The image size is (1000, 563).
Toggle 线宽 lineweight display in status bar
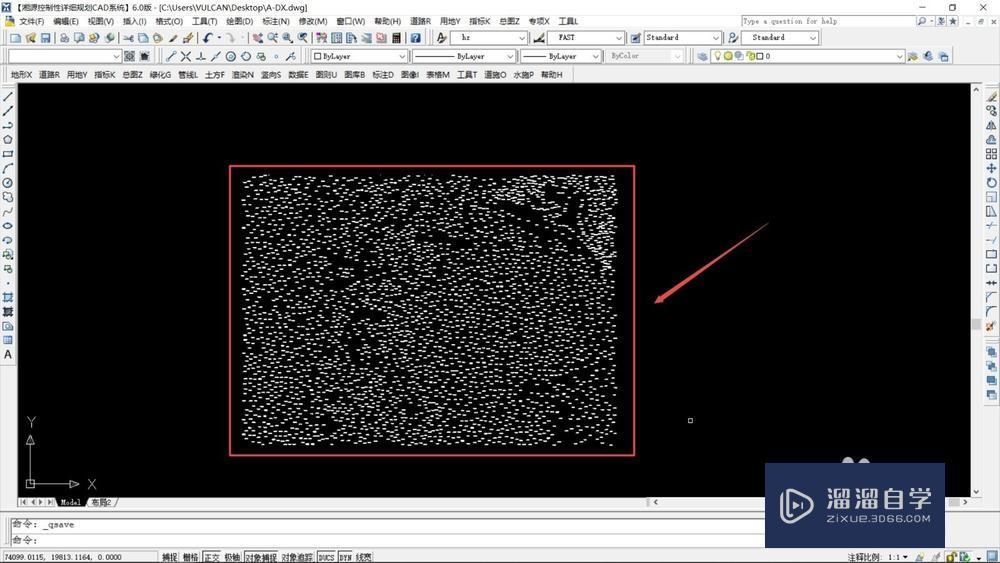click(364, 557)
